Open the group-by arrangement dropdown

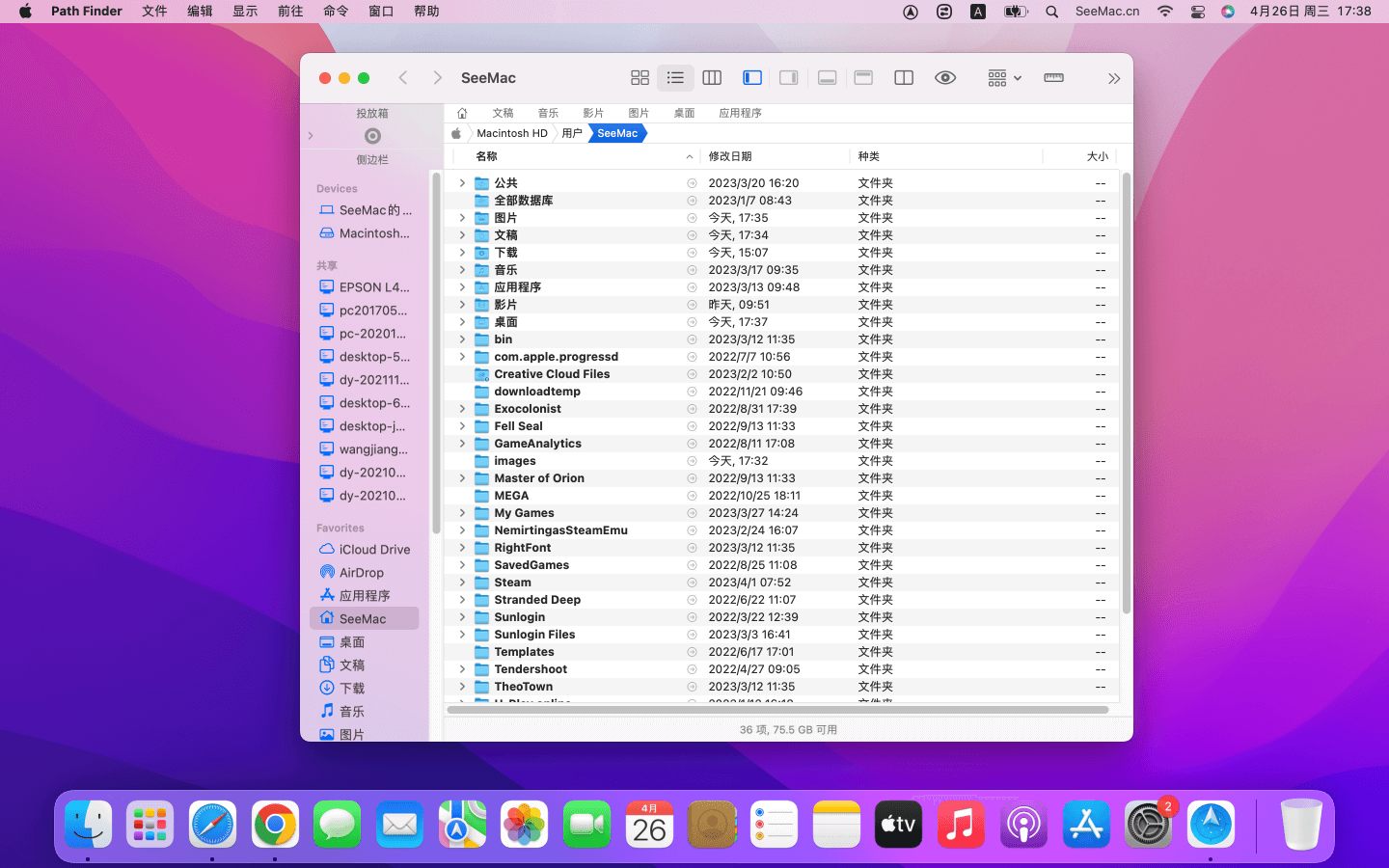tap(1004, 78)
